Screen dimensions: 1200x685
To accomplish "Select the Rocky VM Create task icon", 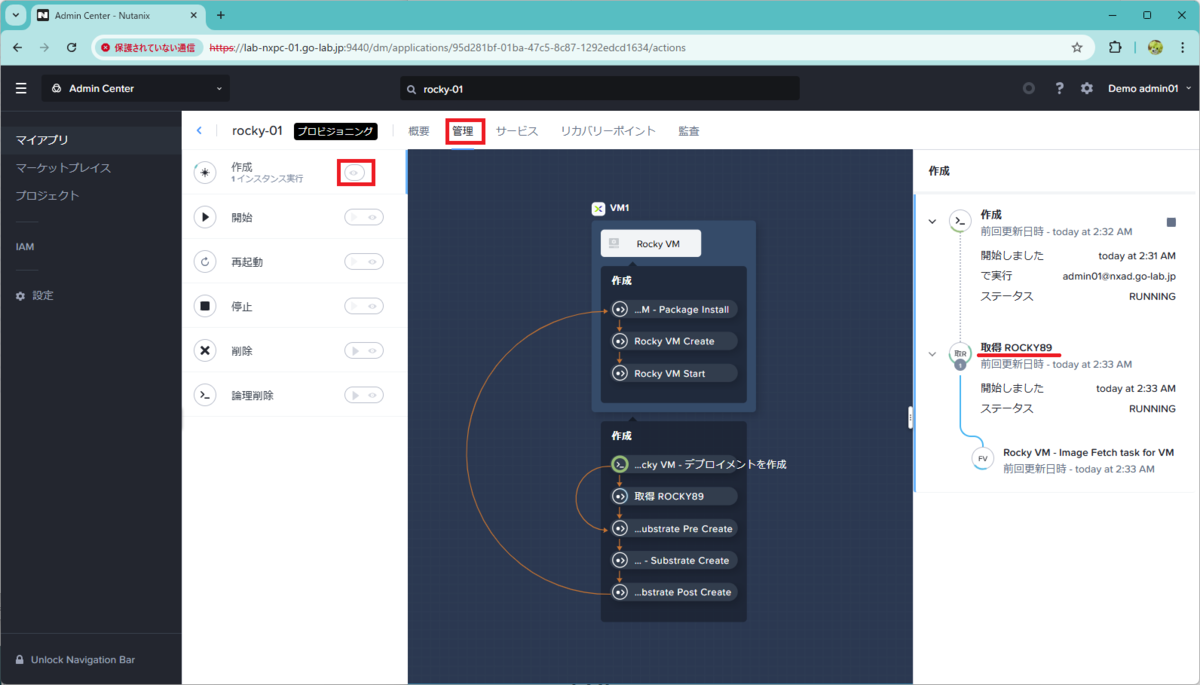I will point(619,341).
